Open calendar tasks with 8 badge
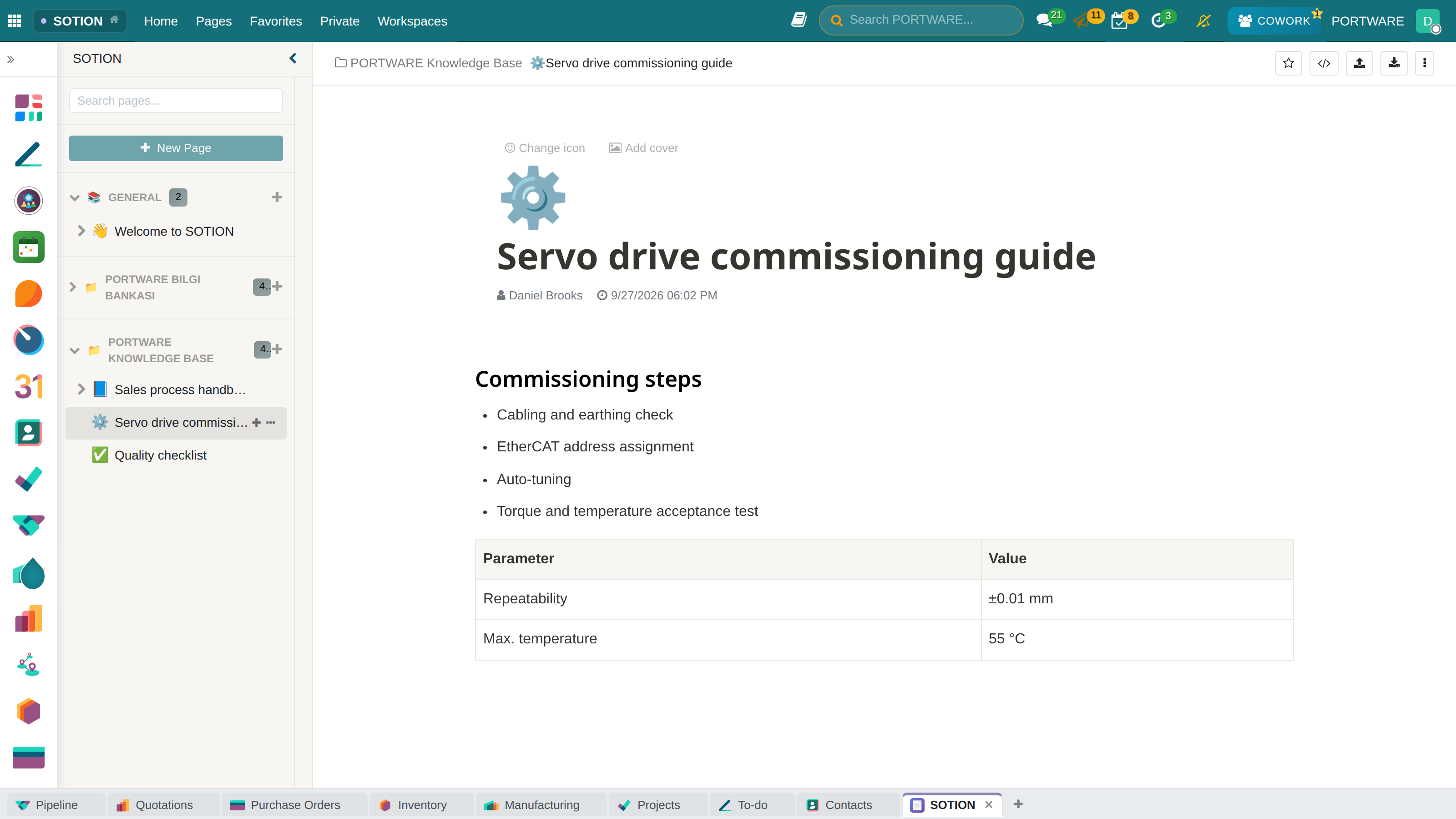Screen dimensions: 1456x819 (x=1119, y=21)
